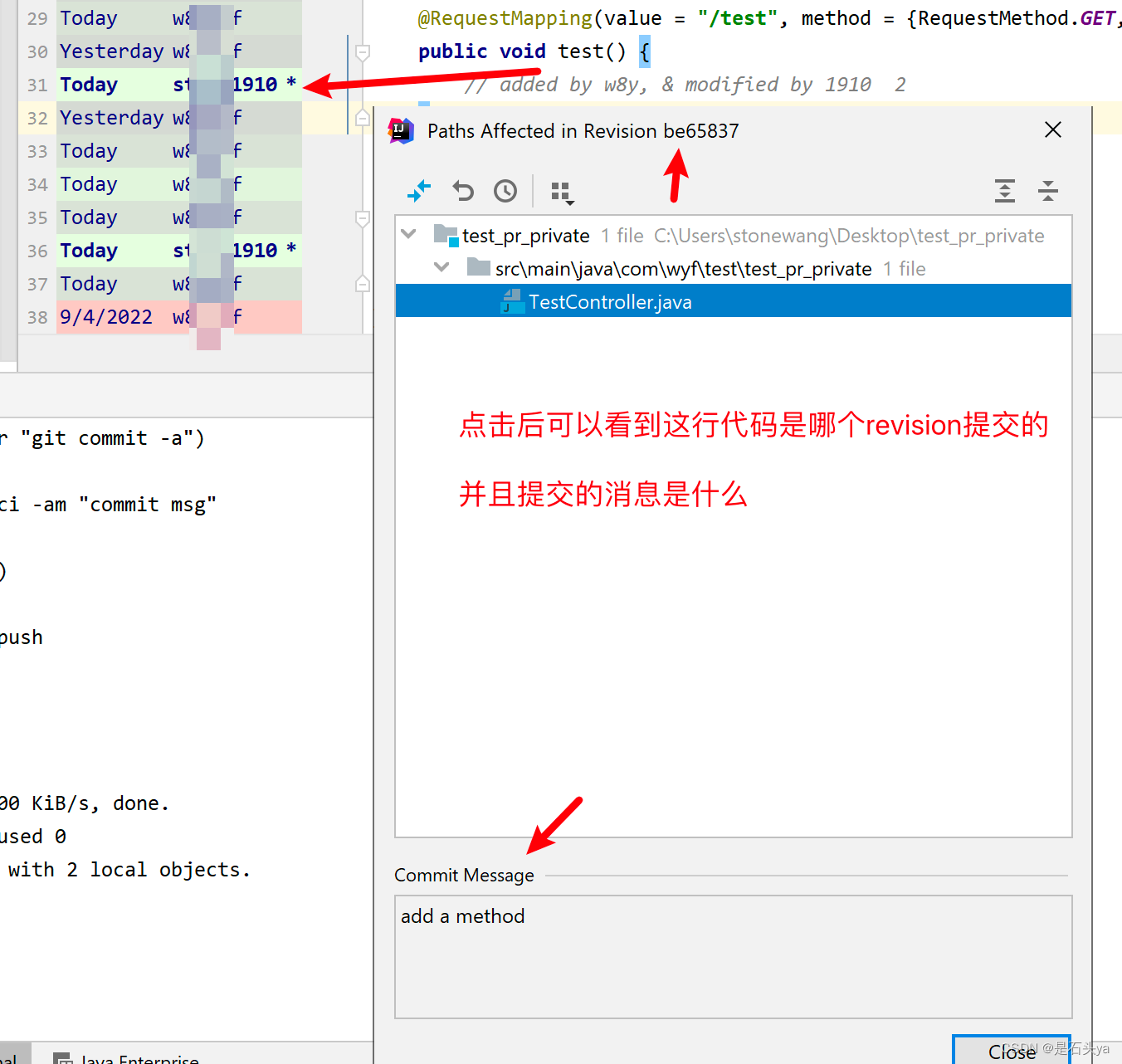1122x1064 pixels.
Task: Click the compare changes icon in the toolbar
Action: coord(419,191)
